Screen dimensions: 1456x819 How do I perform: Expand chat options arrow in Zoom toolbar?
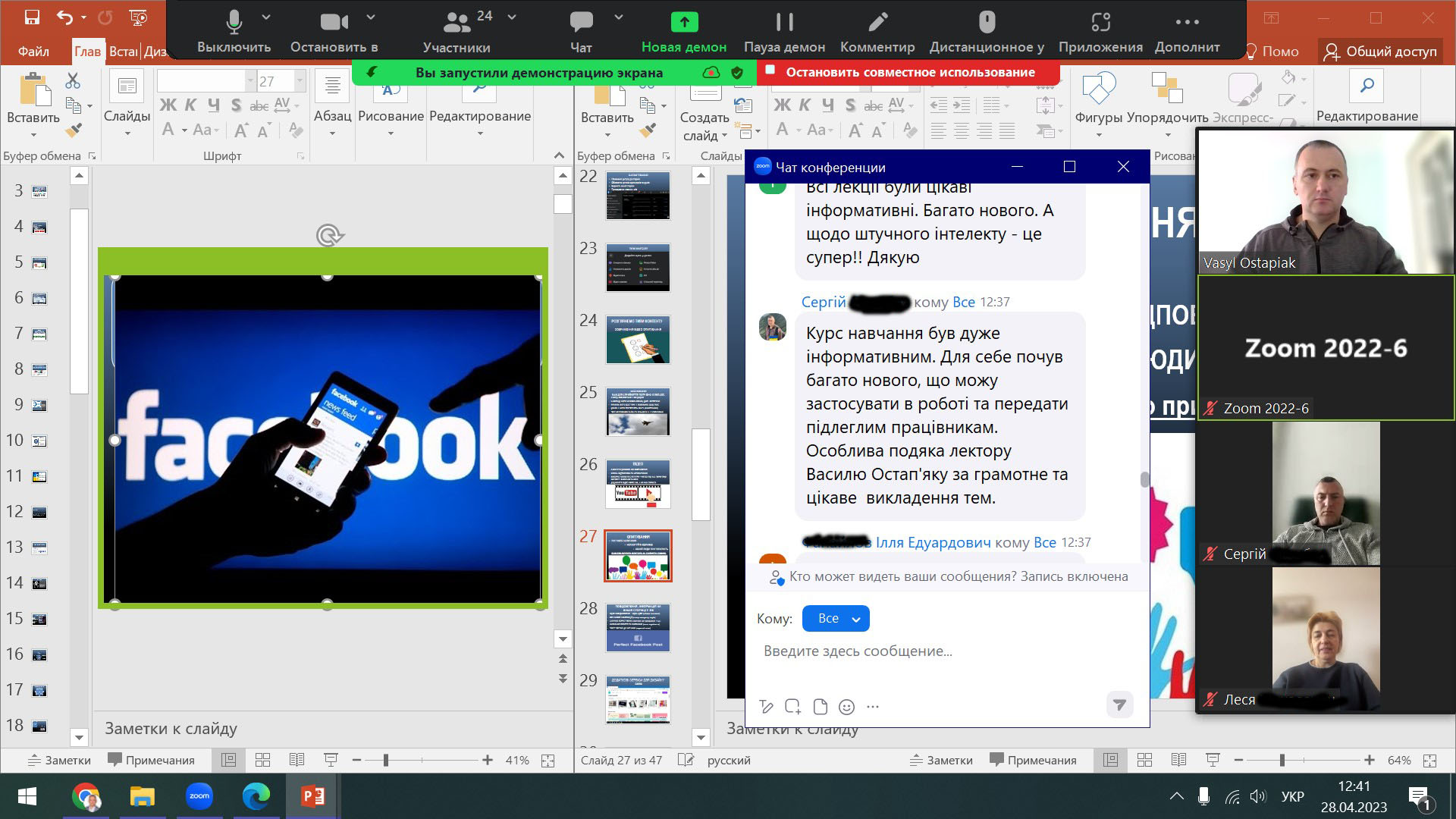(x=619, y=17)
